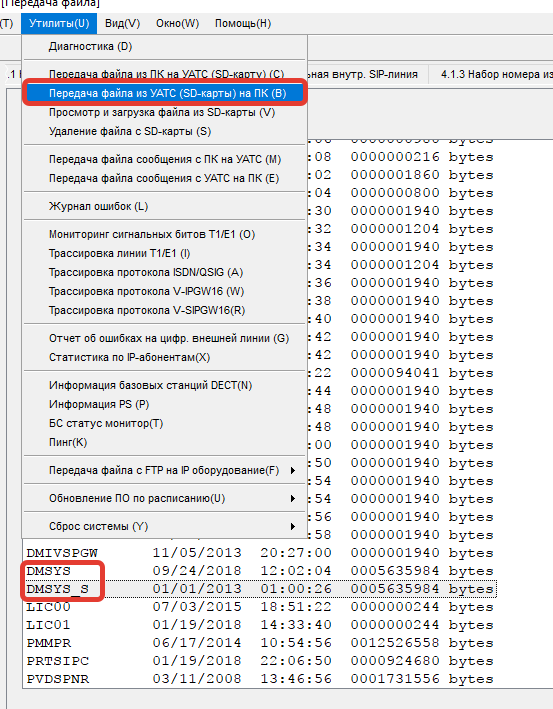The image size is (553, 709).
Task: Open the Вид(V) menu
Action: (x=123, y=24)
